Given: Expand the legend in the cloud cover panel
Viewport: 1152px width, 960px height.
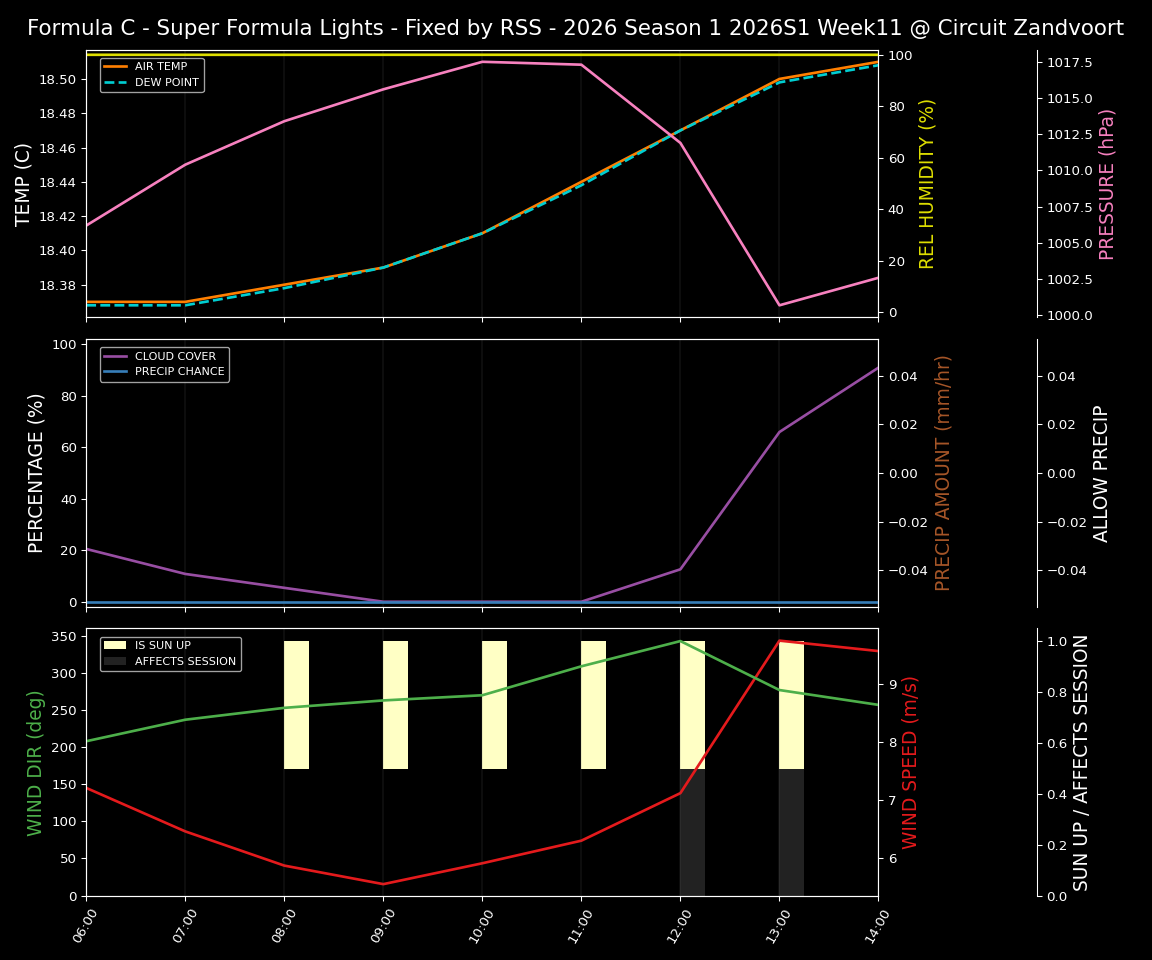Looking at the screenshot, I should pyautogui.click(x=164, y=363).
